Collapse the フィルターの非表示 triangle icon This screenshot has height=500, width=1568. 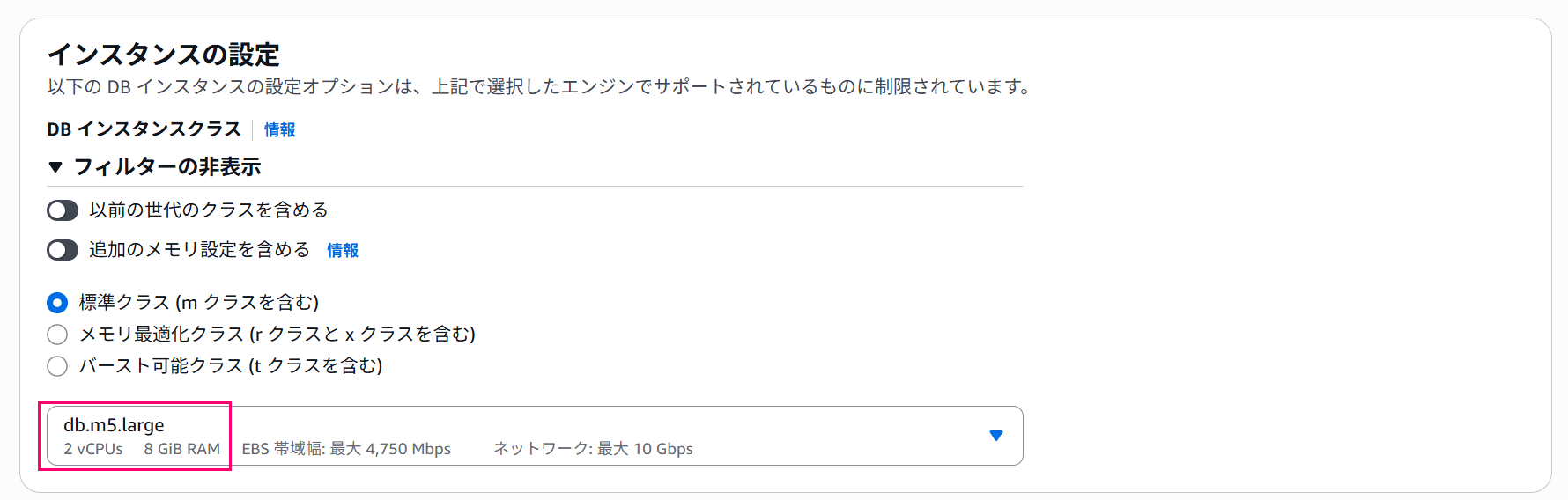click(55, 167)
